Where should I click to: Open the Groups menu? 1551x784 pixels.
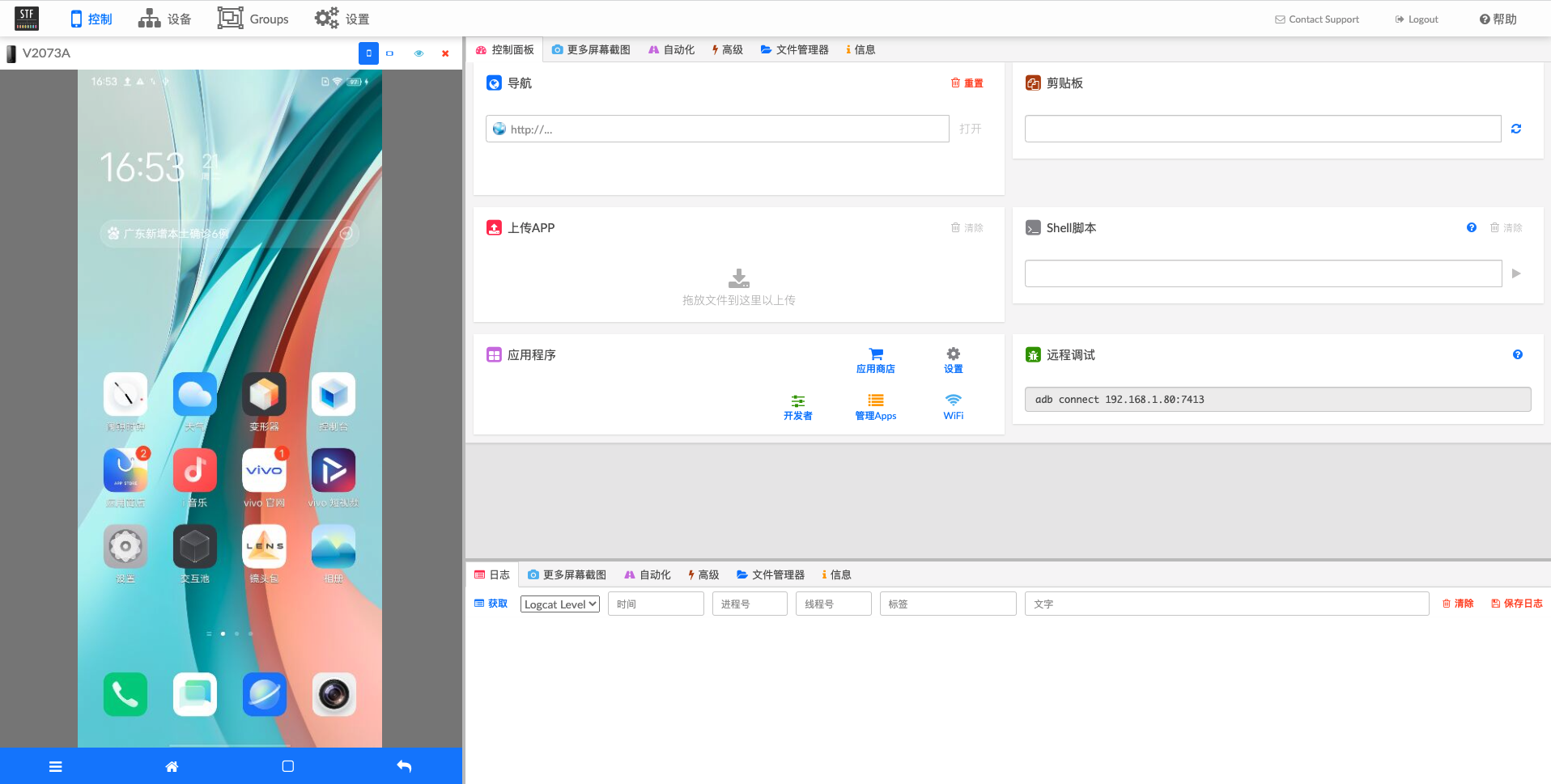[x=253, y=19]
